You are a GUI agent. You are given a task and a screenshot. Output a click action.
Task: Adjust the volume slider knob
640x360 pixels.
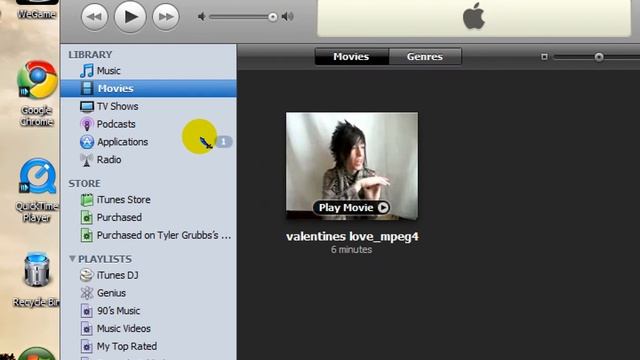(x=273, y=17)
